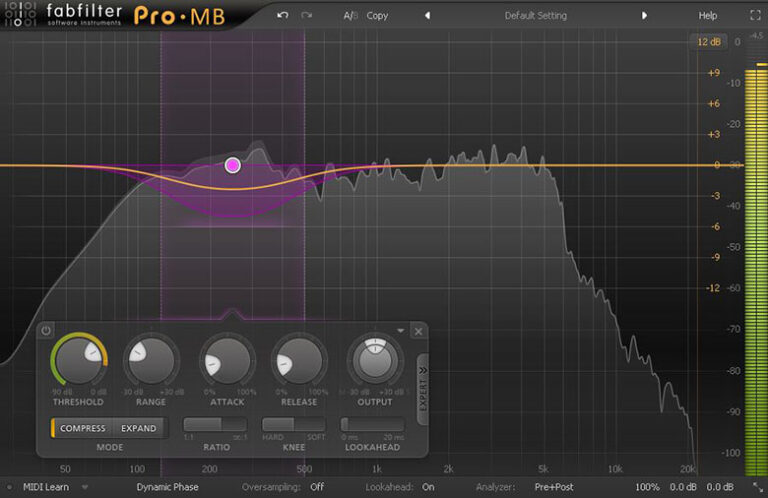This screenshot has height=498, width=768.
Task: Switch the A/B comparison state
Action: pyautogui.click(x=349, y=16)
